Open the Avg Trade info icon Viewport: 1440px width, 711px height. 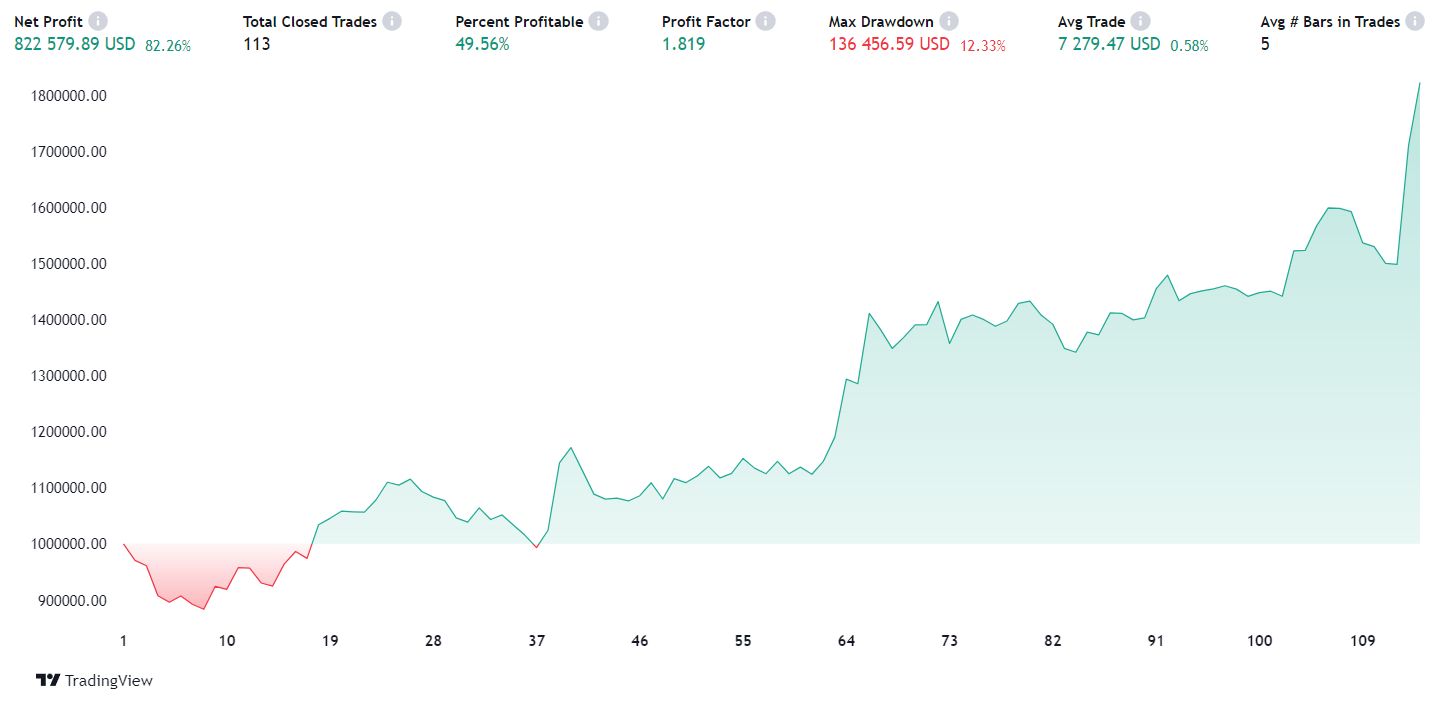[x=1140, y=21]
